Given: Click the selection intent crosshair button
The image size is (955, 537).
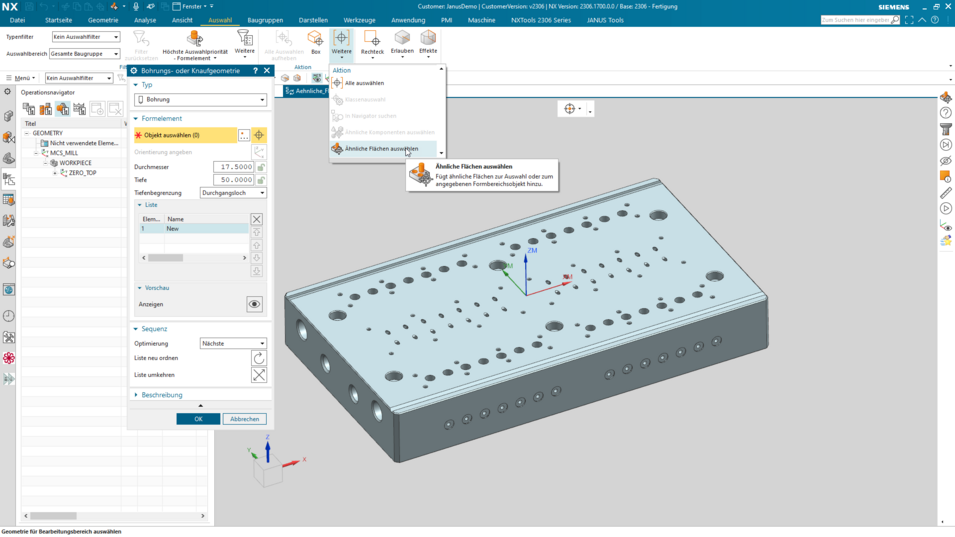Looking at the screenshot, I should 259,135.
